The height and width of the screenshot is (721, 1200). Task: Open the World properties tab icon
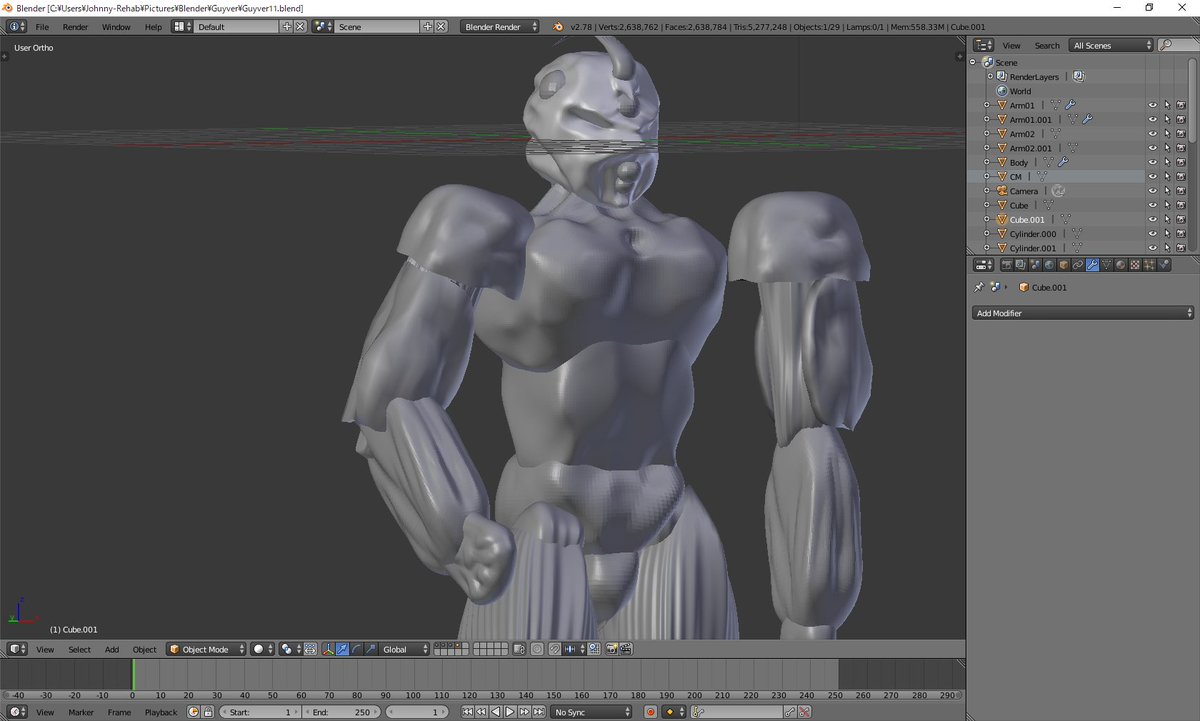tap(1049, 265)
